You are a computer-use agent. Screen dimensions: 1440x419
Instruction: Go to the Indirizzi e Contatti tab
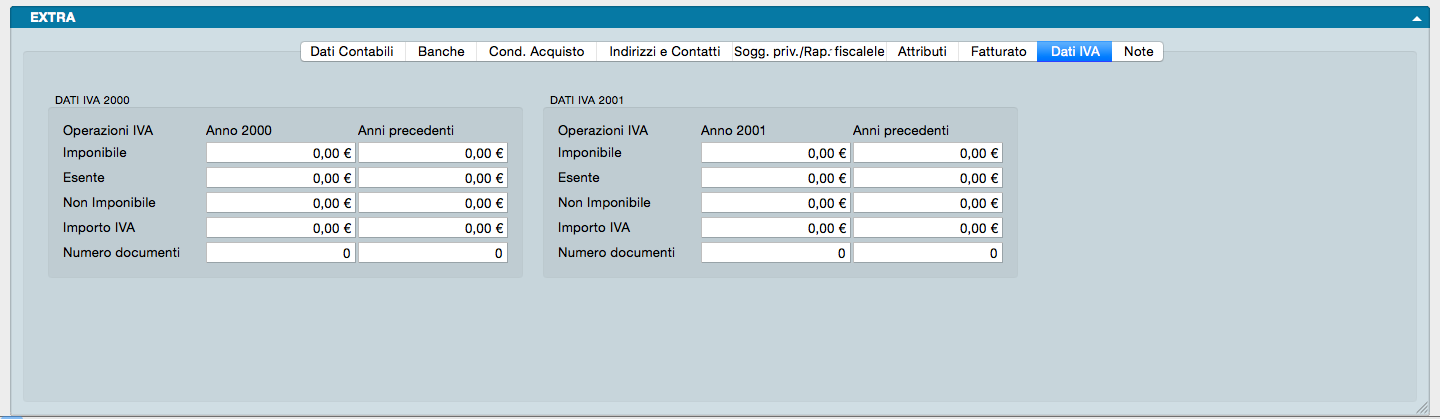click(664, 51)
